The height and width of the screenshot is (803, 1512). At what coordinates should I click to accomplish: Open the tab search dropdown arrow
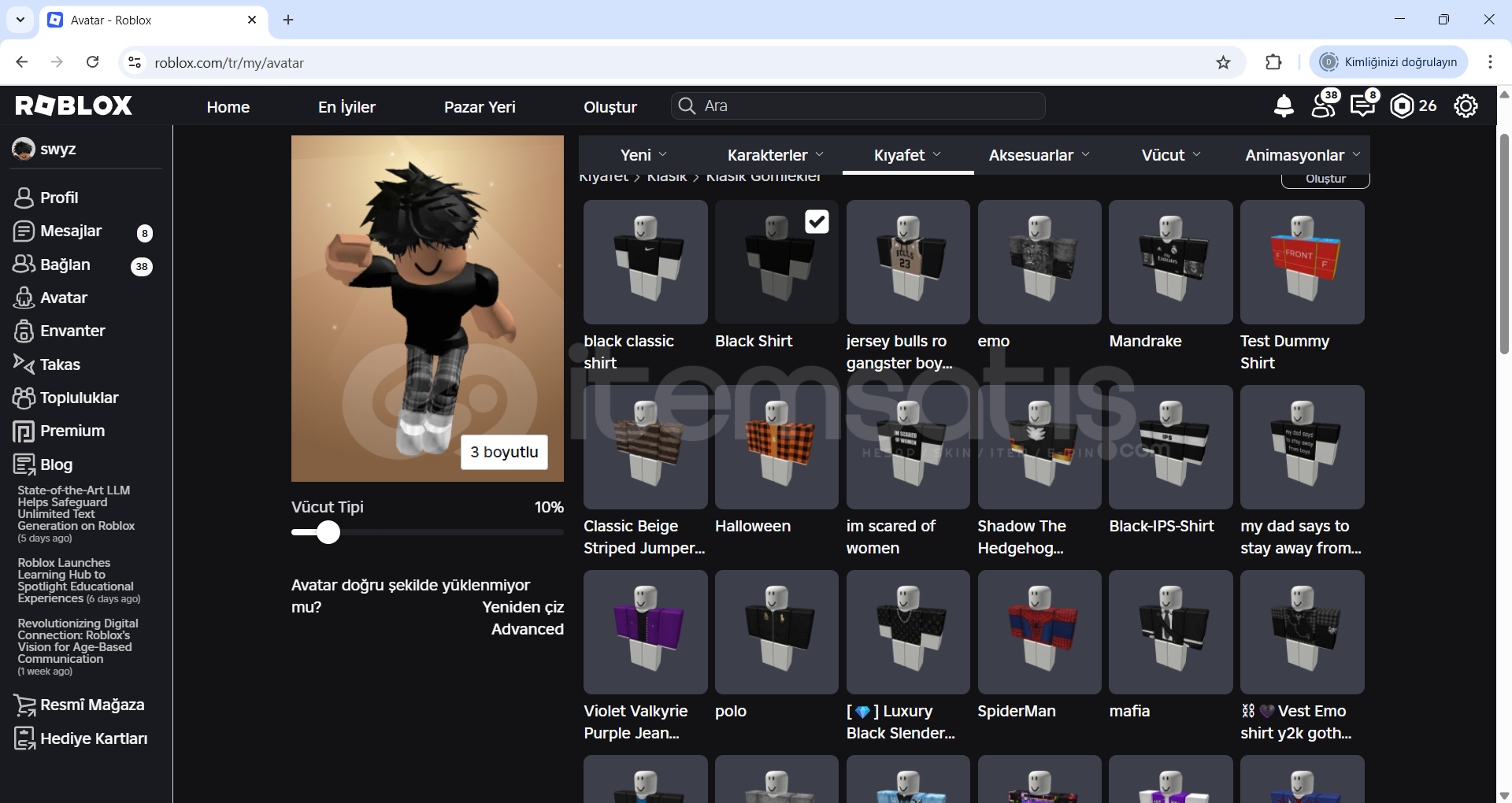[20, 20]
